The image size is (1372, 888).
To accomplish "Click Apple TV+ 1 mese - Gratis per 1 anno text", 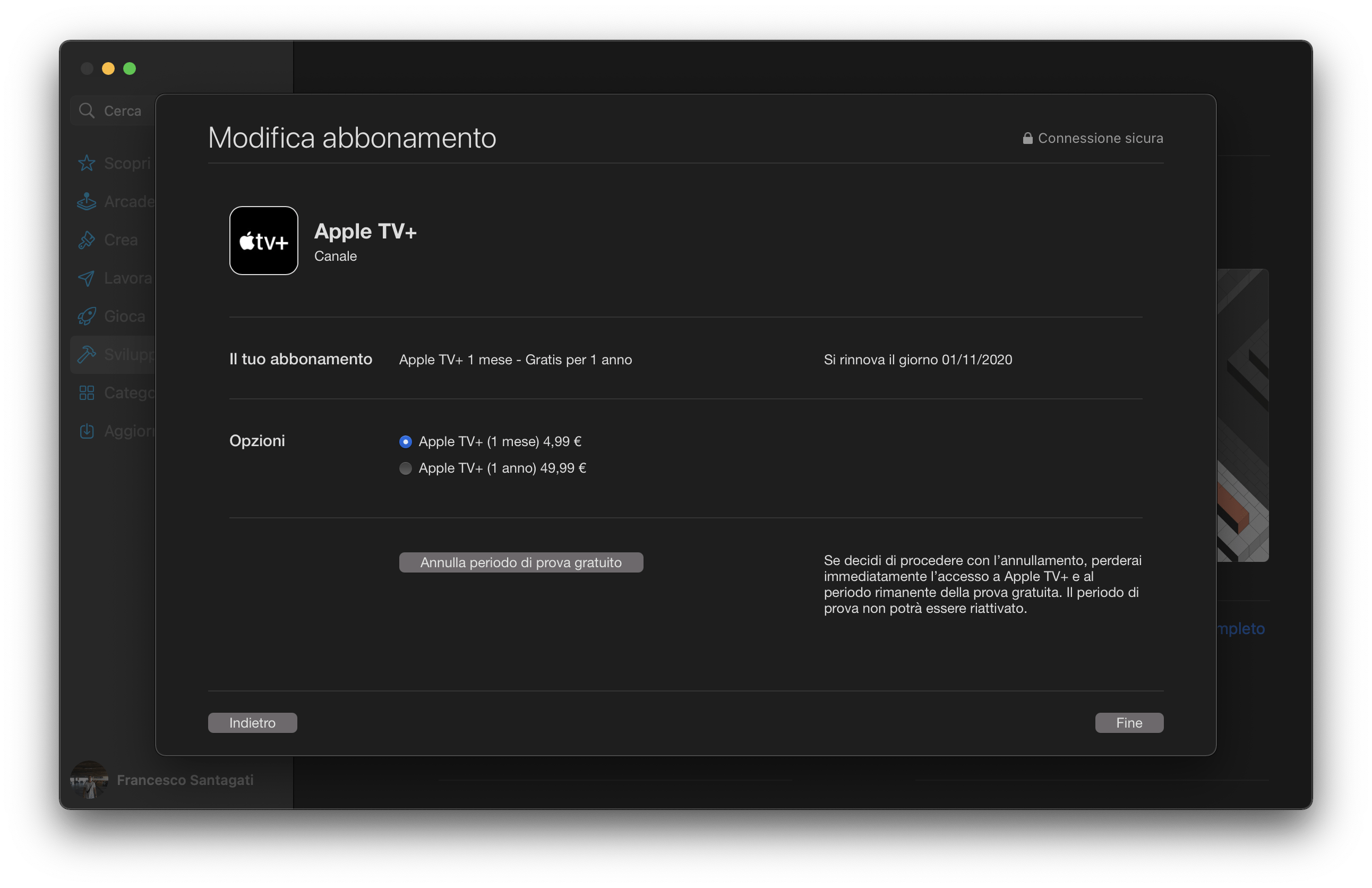I will pyautogui.click(x=516, y=360).
